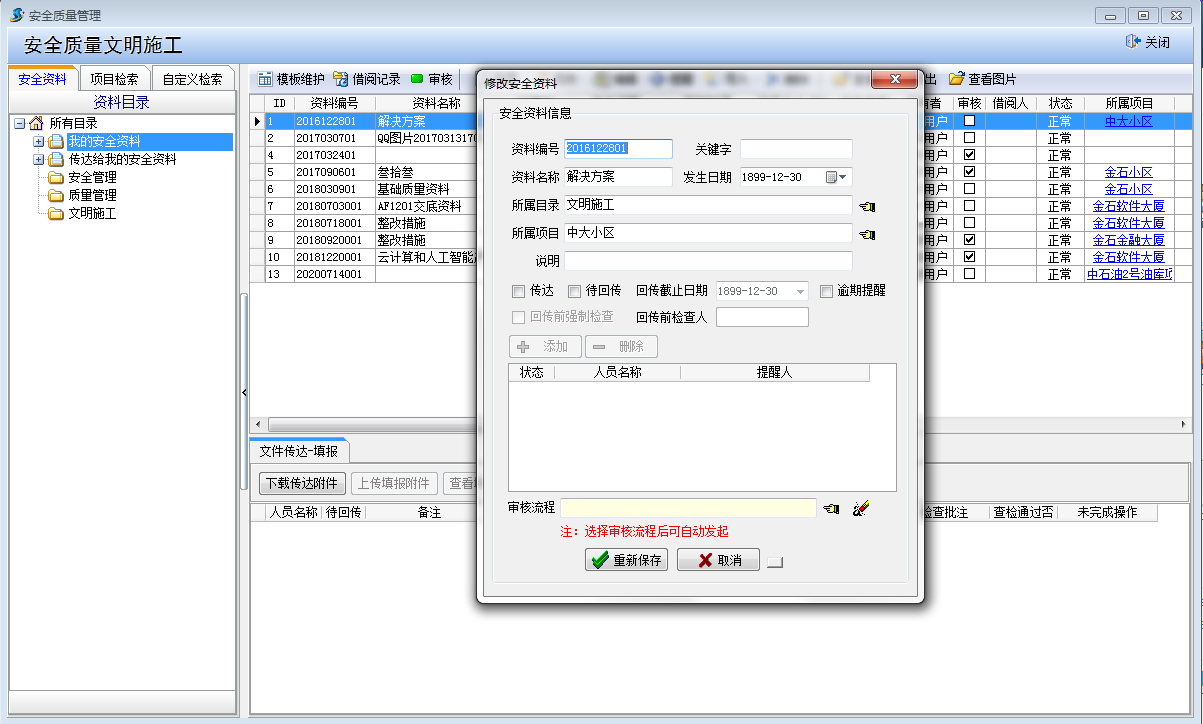Click the 取消 button in dialog
1203x724 pixels.
tap(718, 560)
